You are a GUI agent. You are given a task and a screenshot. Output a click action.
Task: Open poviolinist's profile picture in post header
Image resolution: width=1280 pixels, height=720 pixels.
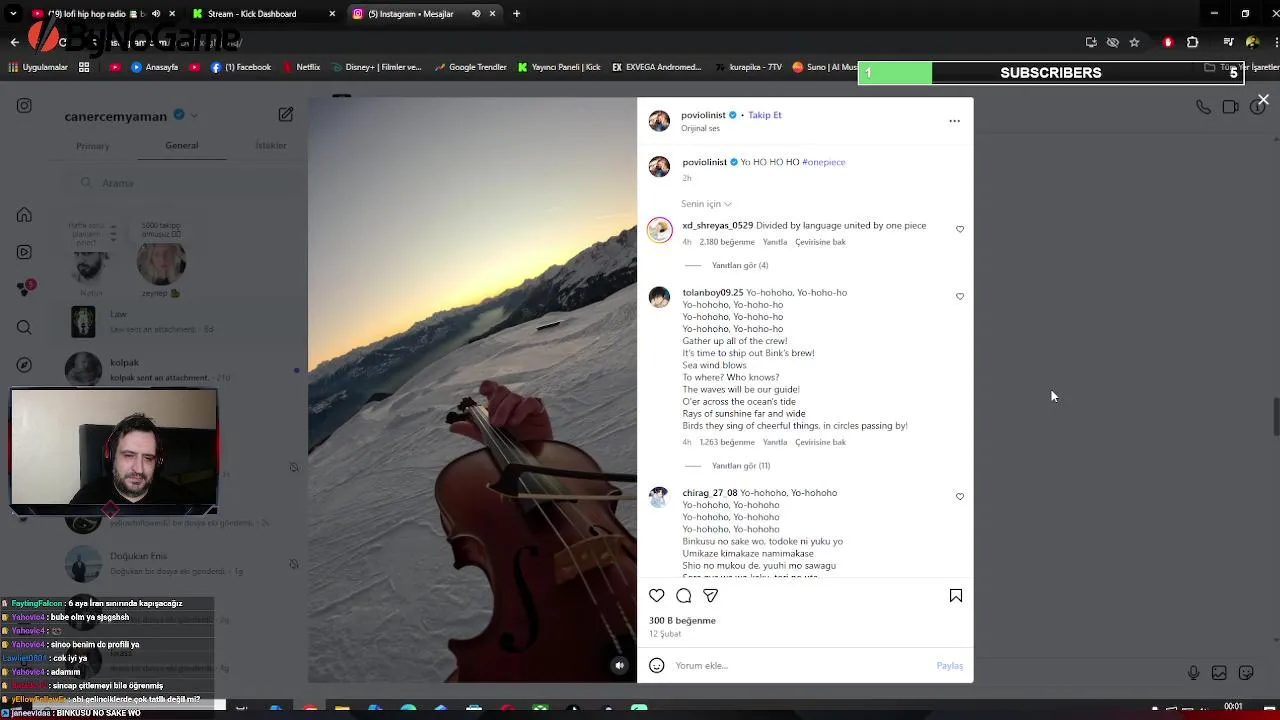coord(659,121)
